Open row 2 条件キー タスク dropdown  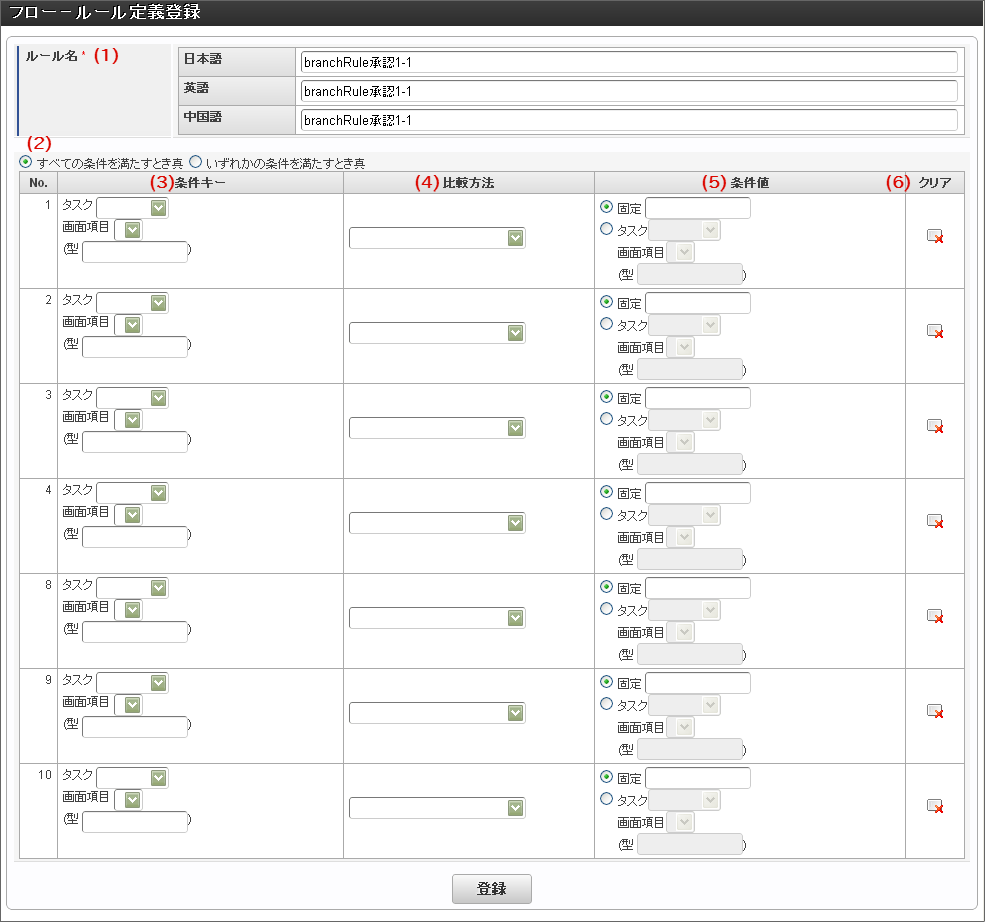click(132, 303)
